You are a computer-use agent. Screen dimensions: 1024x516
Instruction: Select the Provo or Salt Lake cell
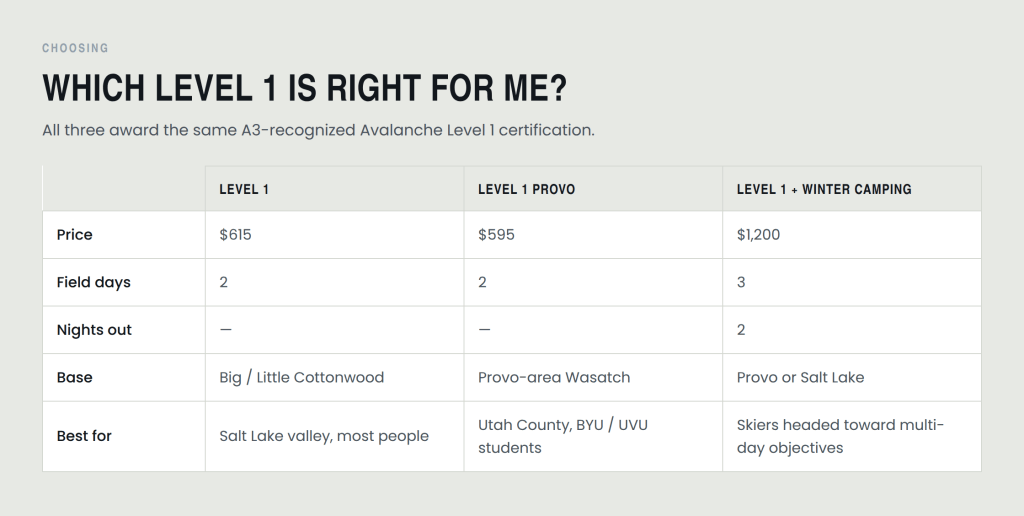(x=852, y=378)
